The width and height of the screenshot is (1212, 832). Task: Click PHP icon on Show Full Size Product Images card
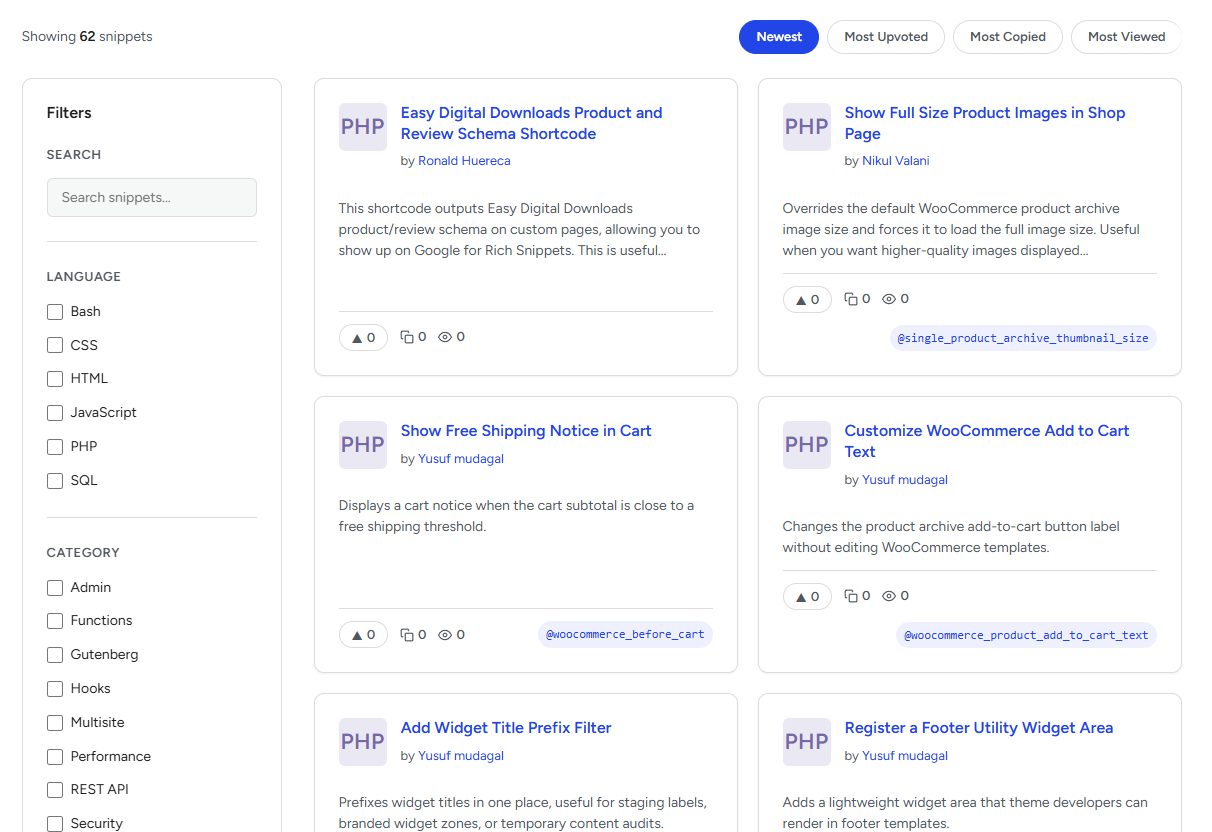point(807,127)
